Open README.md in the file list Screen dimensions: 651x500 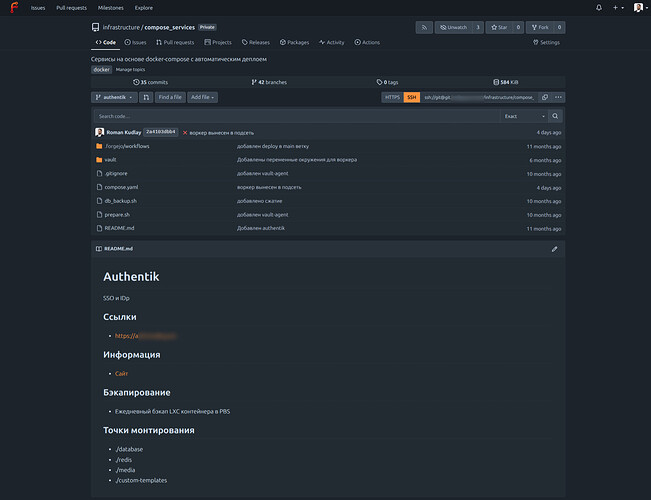[119, 228]
